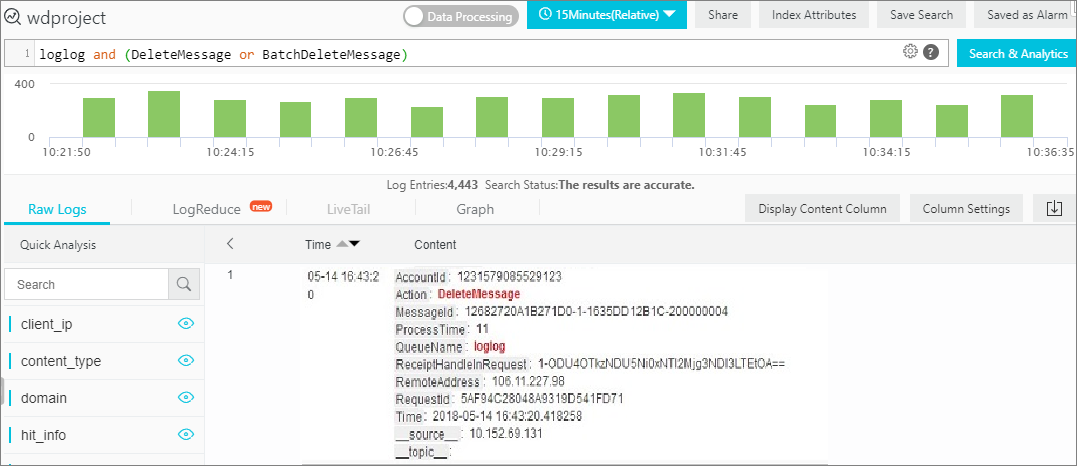Click the Share button
This screenshot has height=466, width=1077.
coord(723,14)
